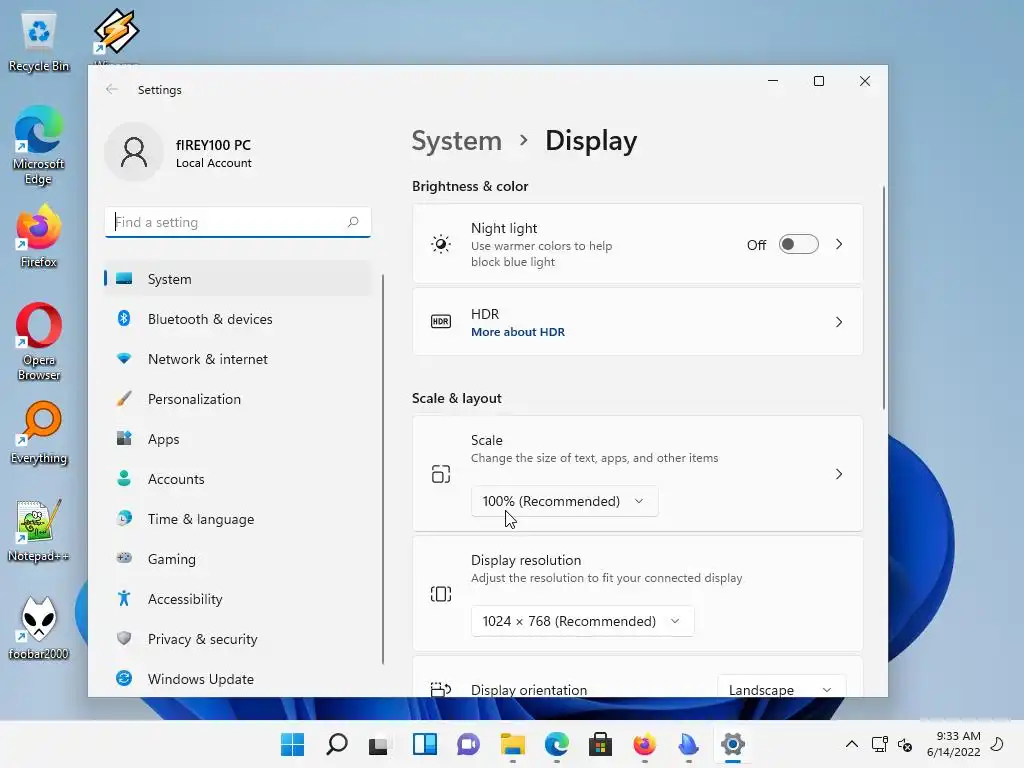Screen dimensions: 1024x768
Task: Open Privacy & security settings
Action: (238, 639)
